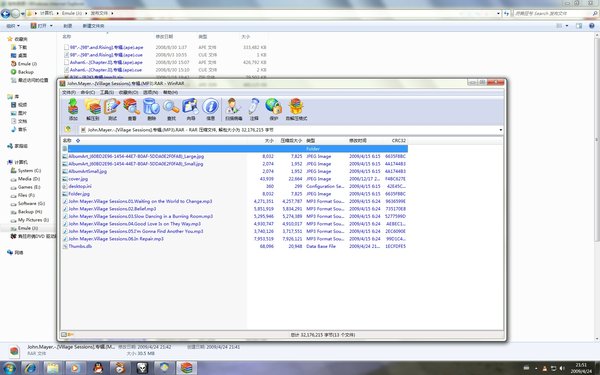The image size is (600, 375).
Task: Click the QQ penguin taskbar icon
Action: tap(98, 368)
